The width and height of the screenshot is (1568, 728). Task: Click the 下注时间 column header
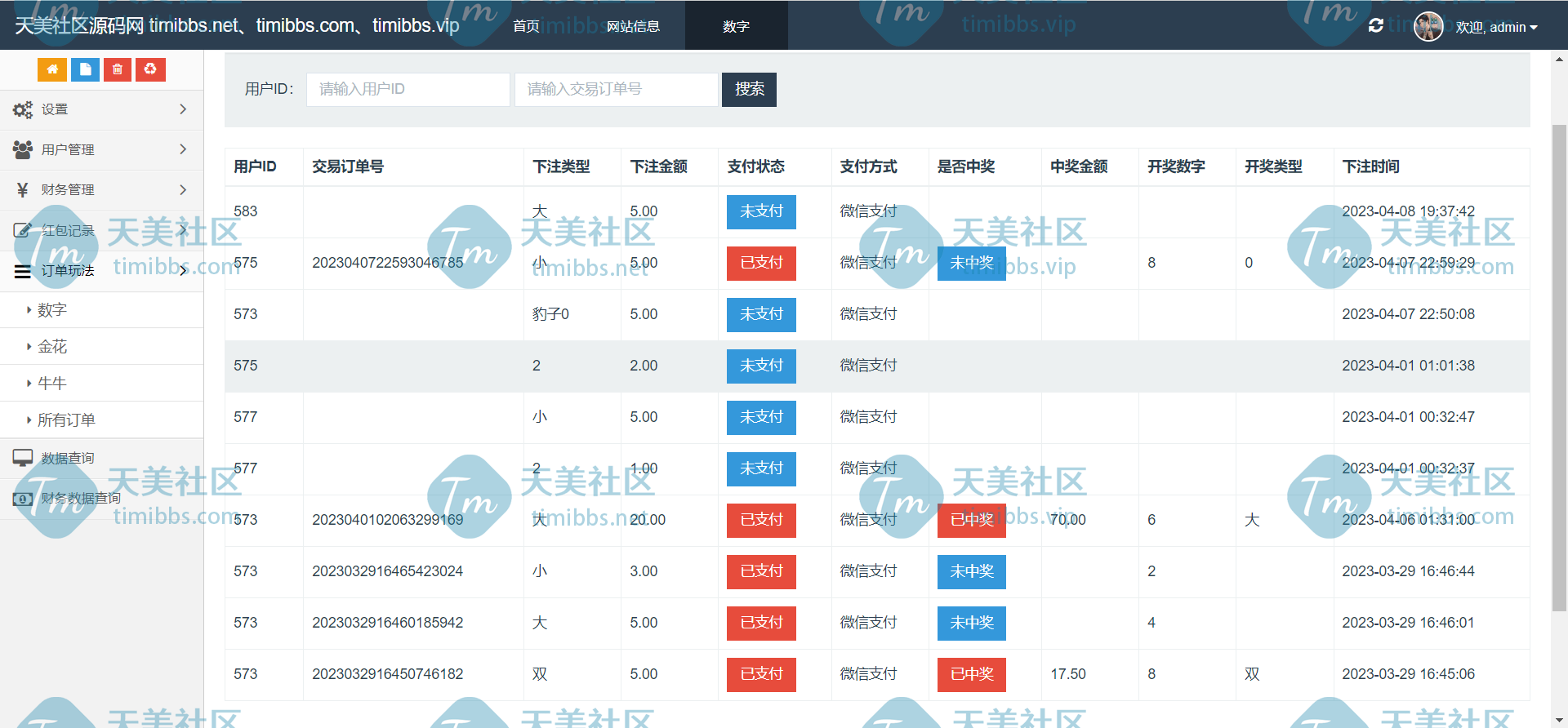1370,166
